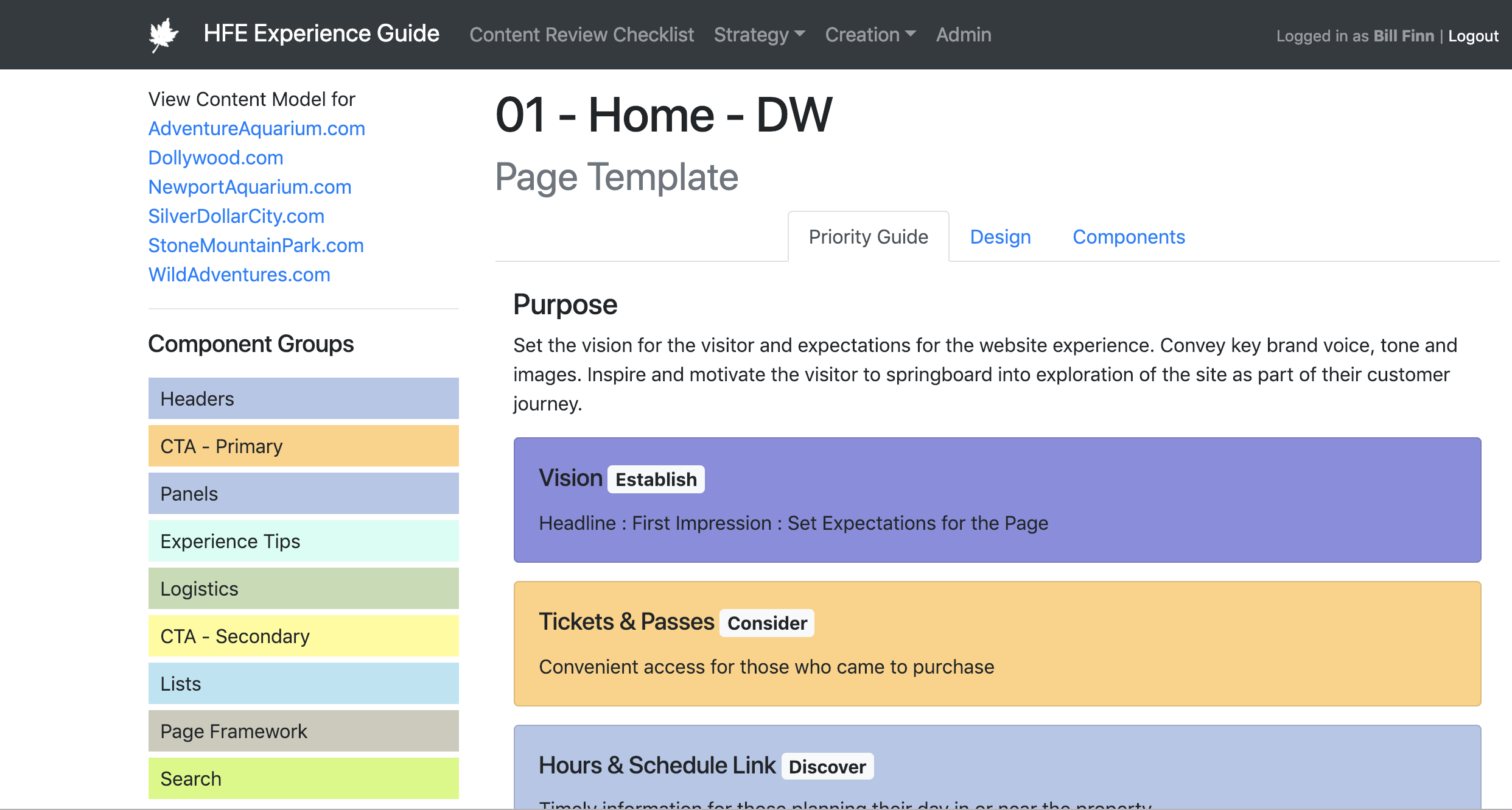Click 'Headline : First Impression' description text
The image size is (1512, 810).
coord(794,523)
